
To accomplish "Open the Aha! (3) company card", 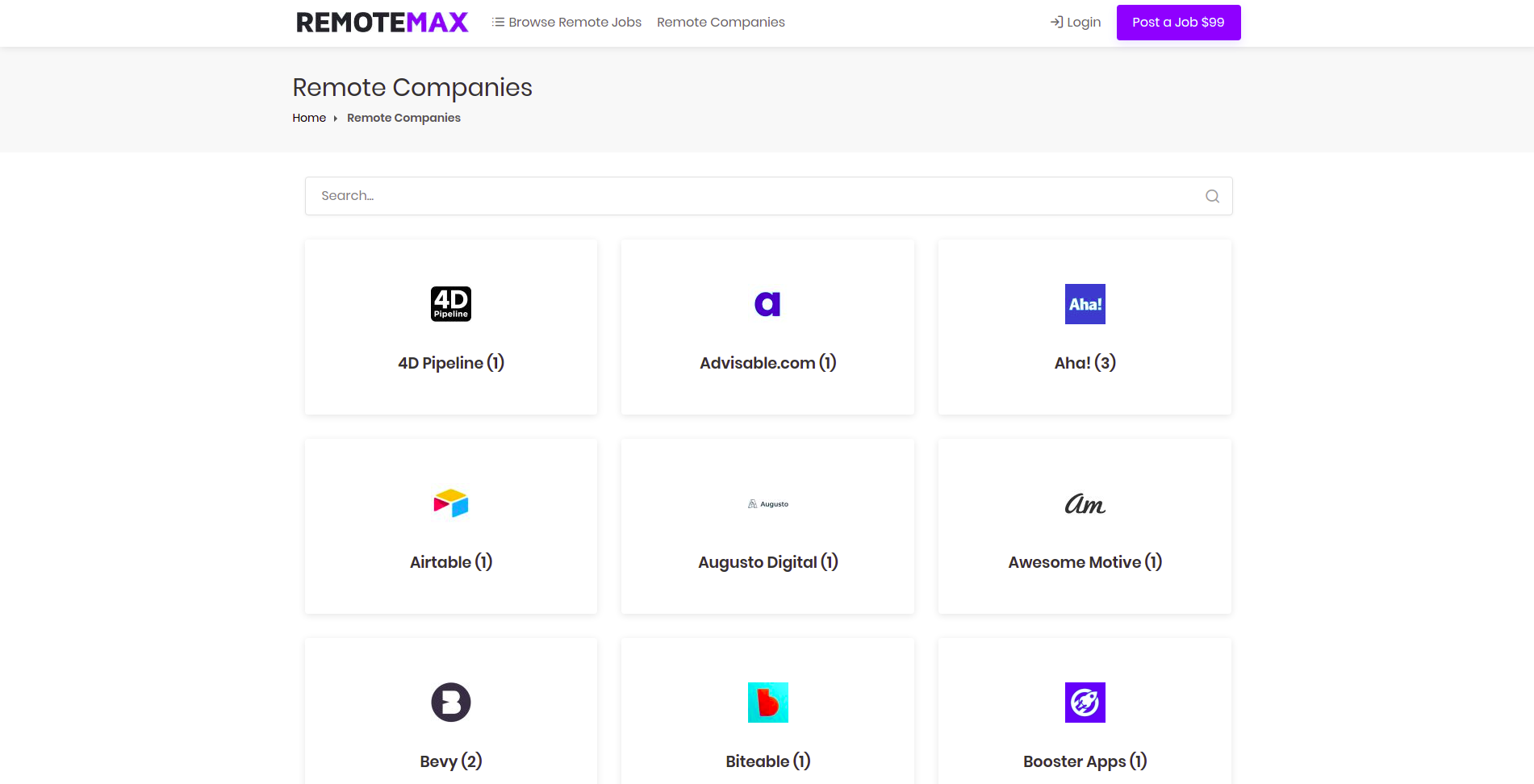I will click(x=1085, y=363).
